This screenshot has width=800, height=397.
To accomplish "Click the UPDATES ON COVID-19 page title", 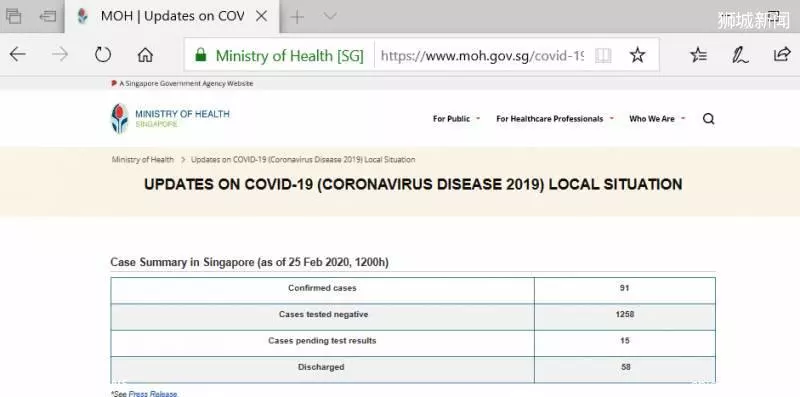I will 413,184.
